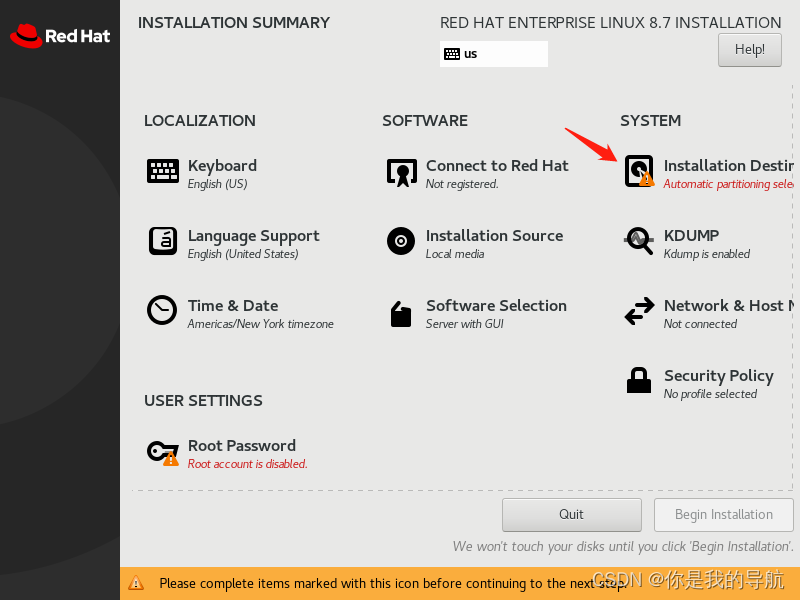This screenshot has height=600, width=800.
Task: Open Time & Date settings label
Action: click(x=233, y=306)
